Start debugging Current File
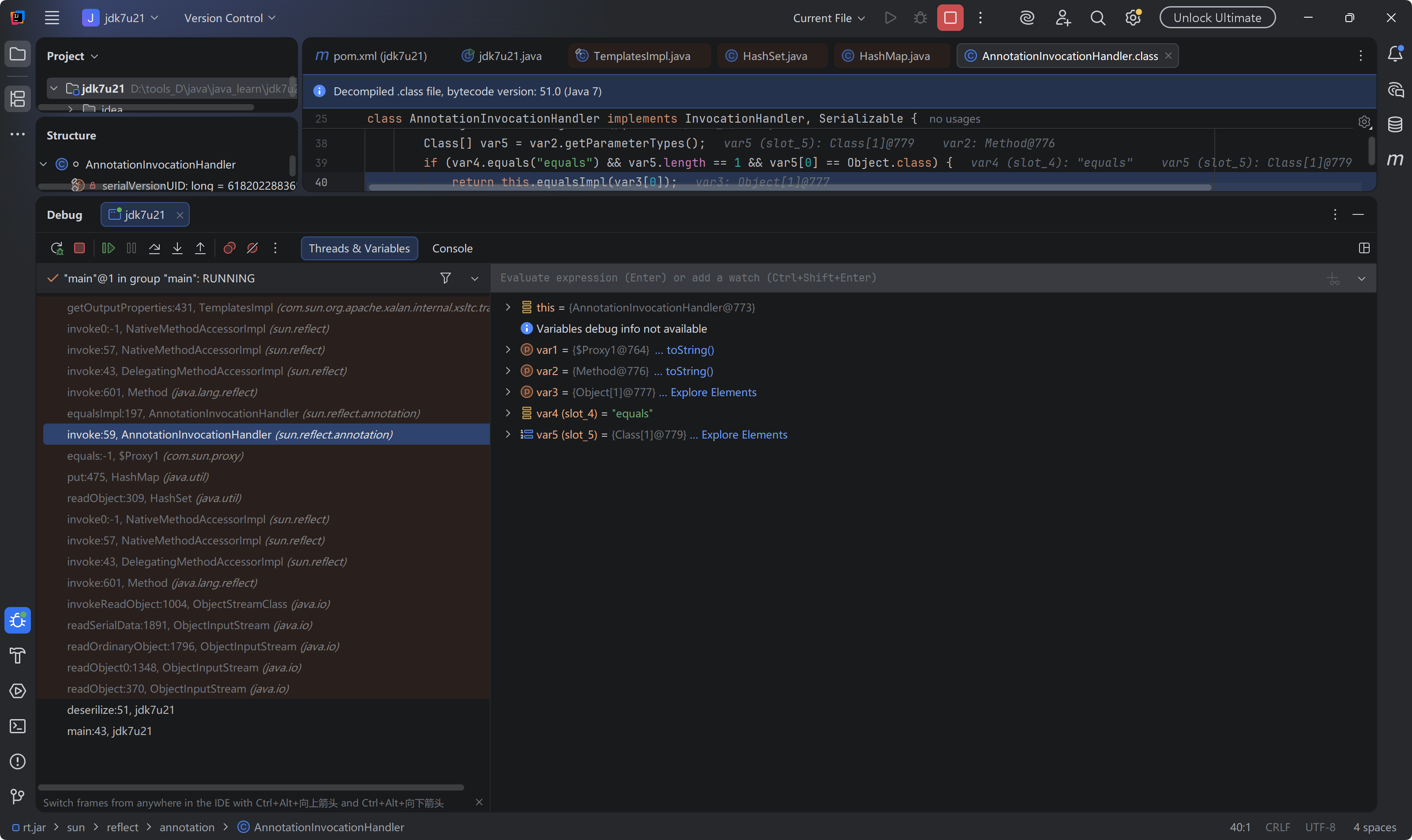1412x840 pixels. (920, 18)
